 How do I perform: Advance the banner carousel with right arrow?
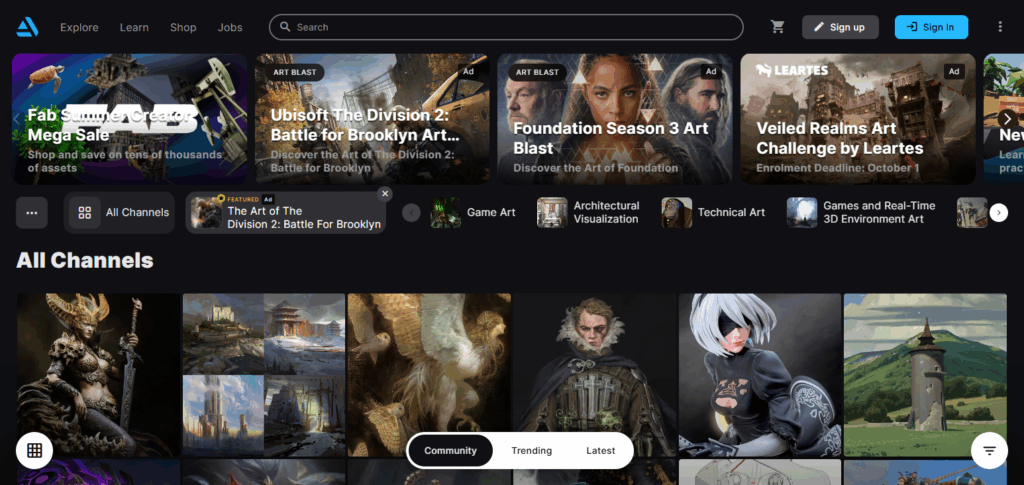click(x=1007, y=119)
